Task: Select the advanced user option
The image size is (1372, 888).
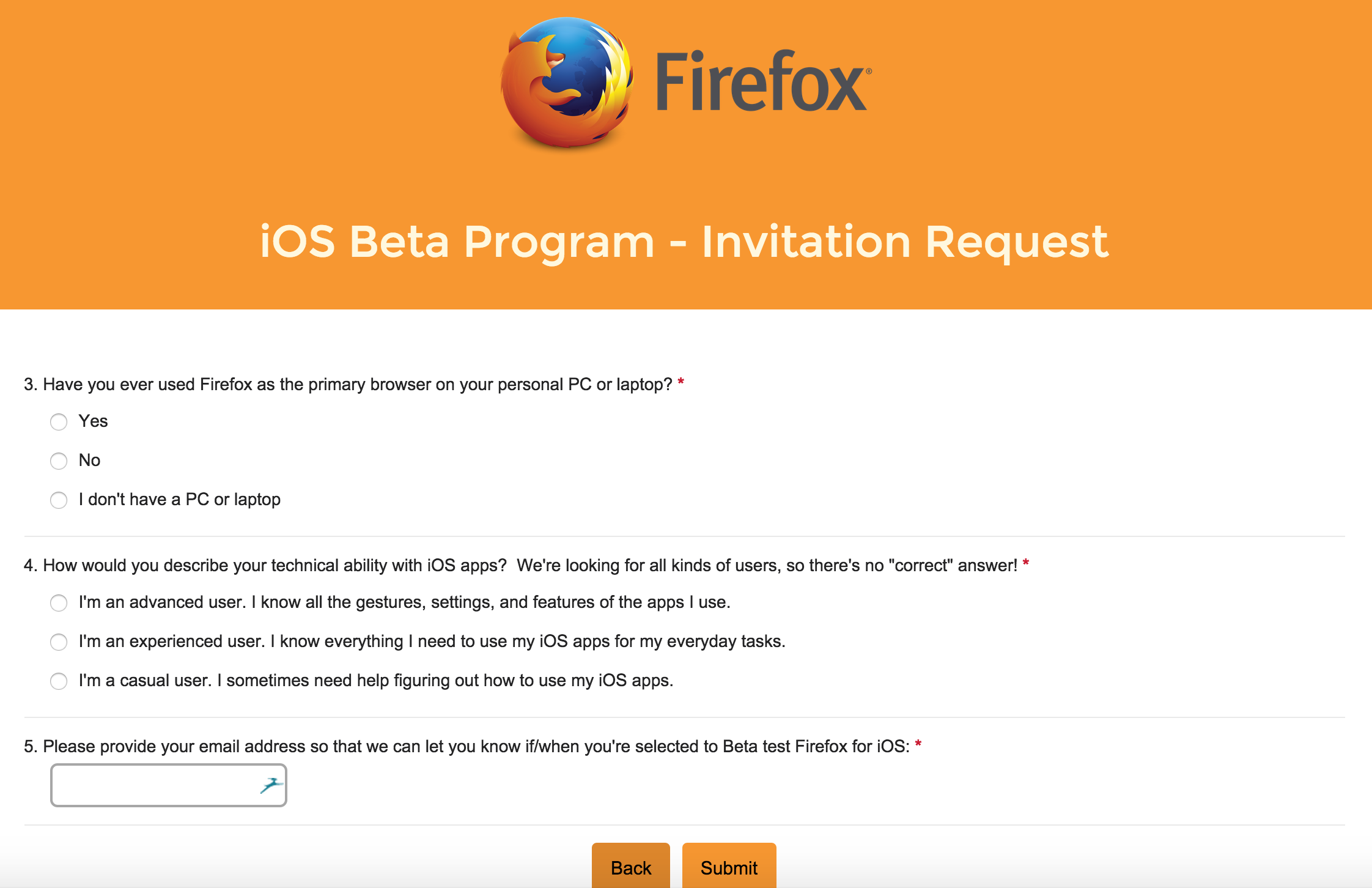Action: pyautogui.click(x=59, y=603)
